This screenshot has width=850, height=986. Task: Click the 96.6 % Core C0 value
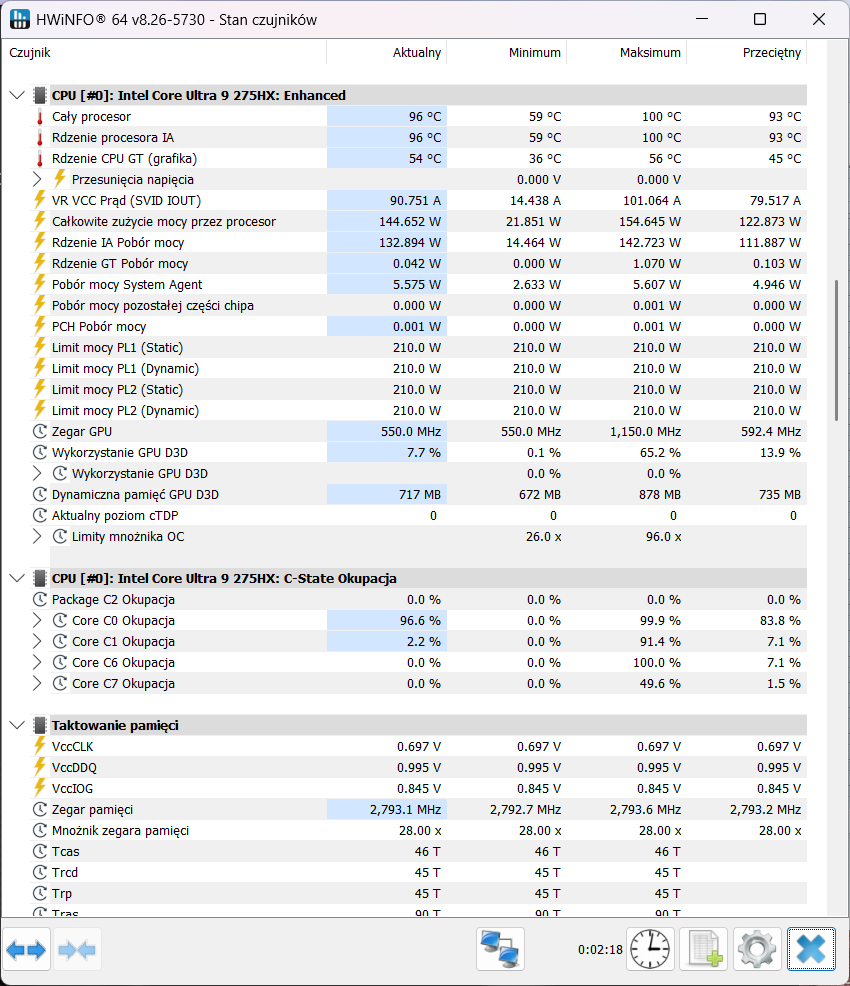tap(420, 621)
